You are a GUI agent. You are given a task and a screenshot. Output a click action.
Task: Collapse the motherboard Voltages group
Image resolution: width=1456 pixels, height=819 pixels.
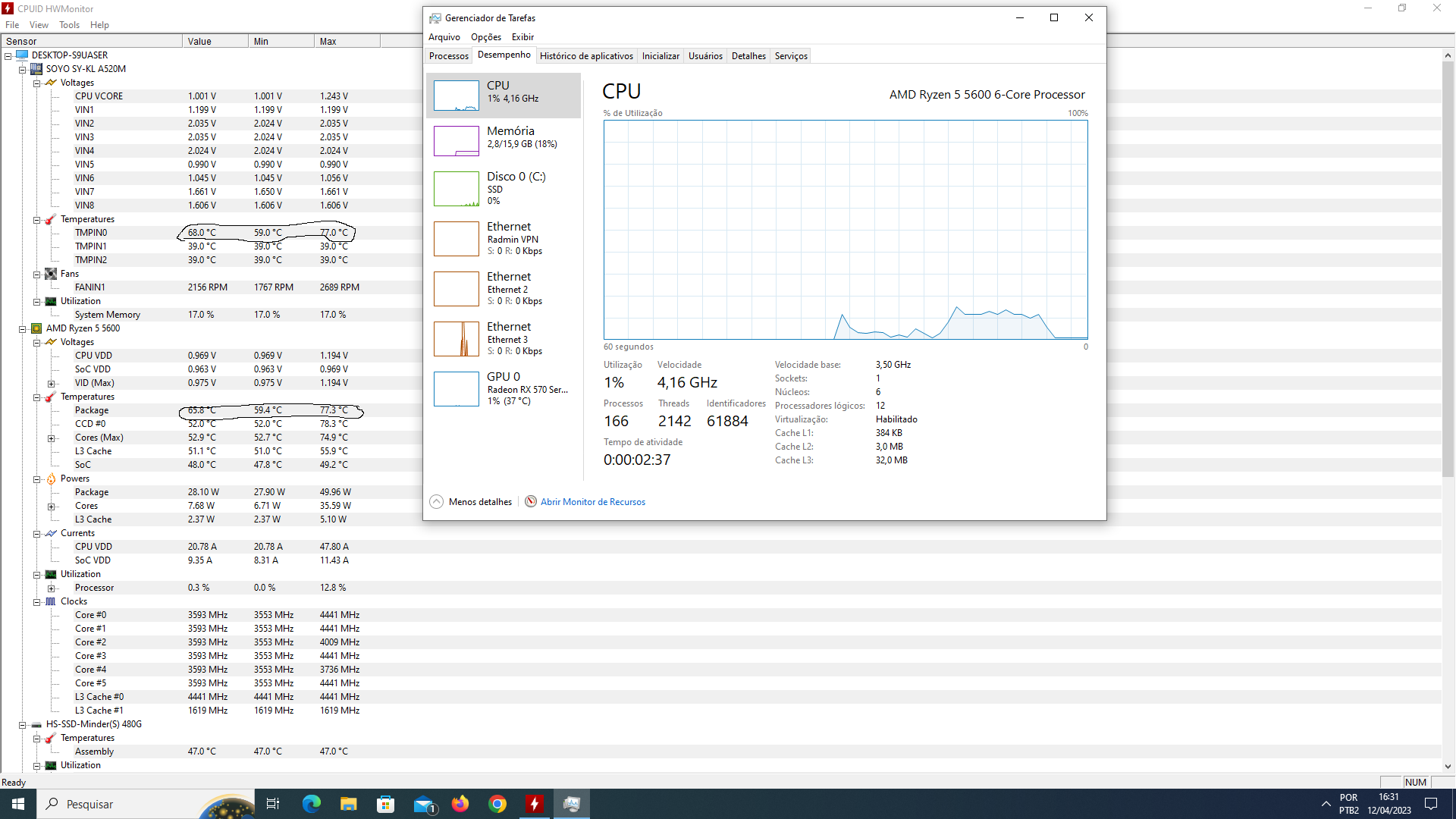coord(36,83)
